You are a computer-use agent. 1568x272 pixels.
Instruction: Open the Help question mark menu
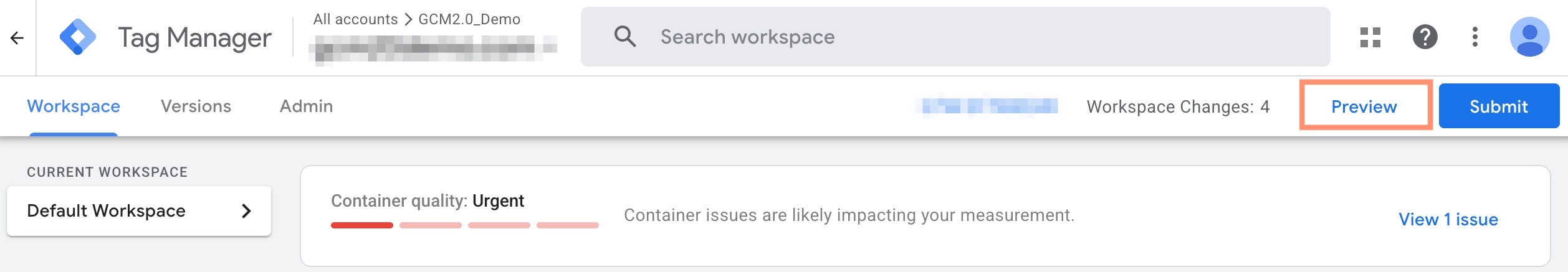tap(1425, 37)
